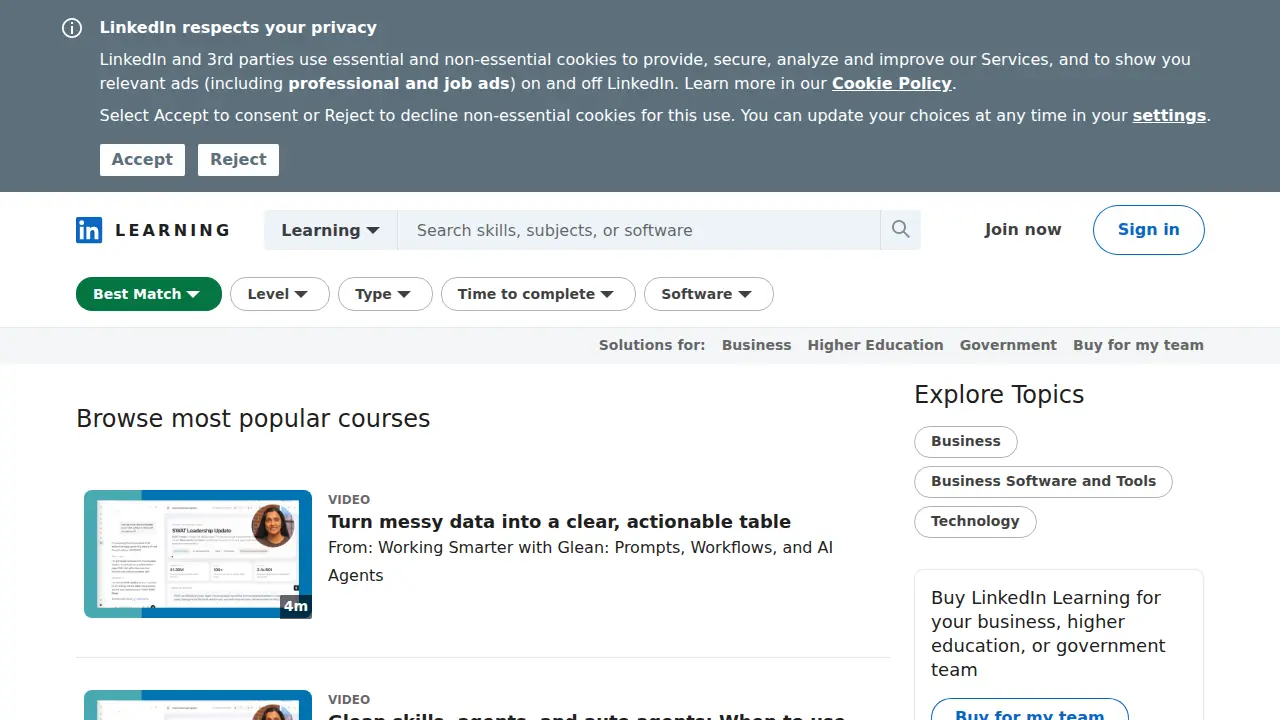This screenshot has height=720, width=1280.
Task: Open the settings link in the cookie notice
Action: (x=1169, y=116)
